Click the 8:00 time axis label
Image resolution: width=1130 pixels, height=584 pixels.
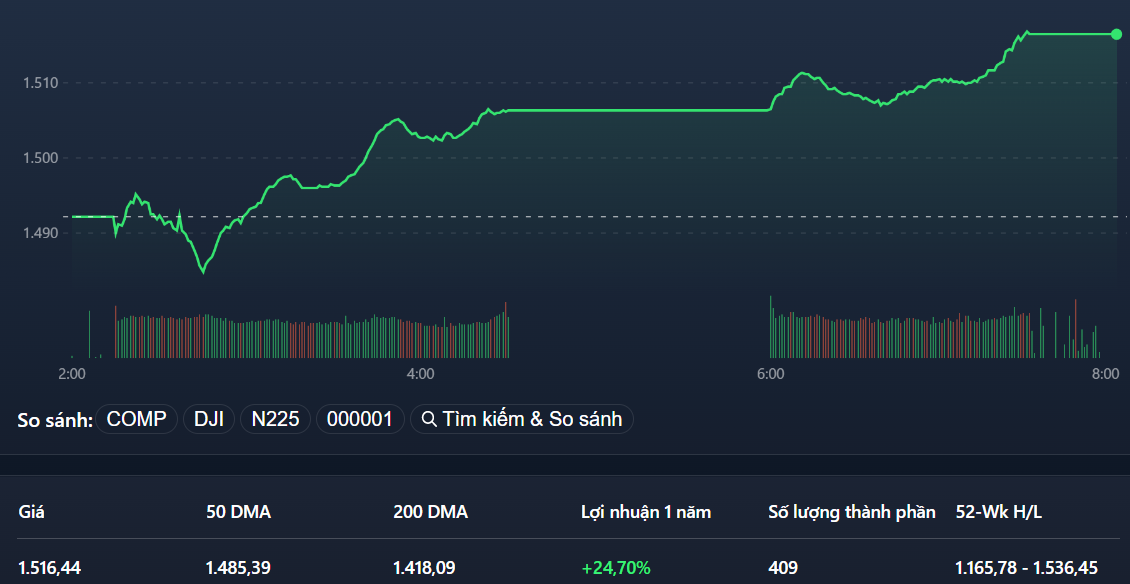1106,374
